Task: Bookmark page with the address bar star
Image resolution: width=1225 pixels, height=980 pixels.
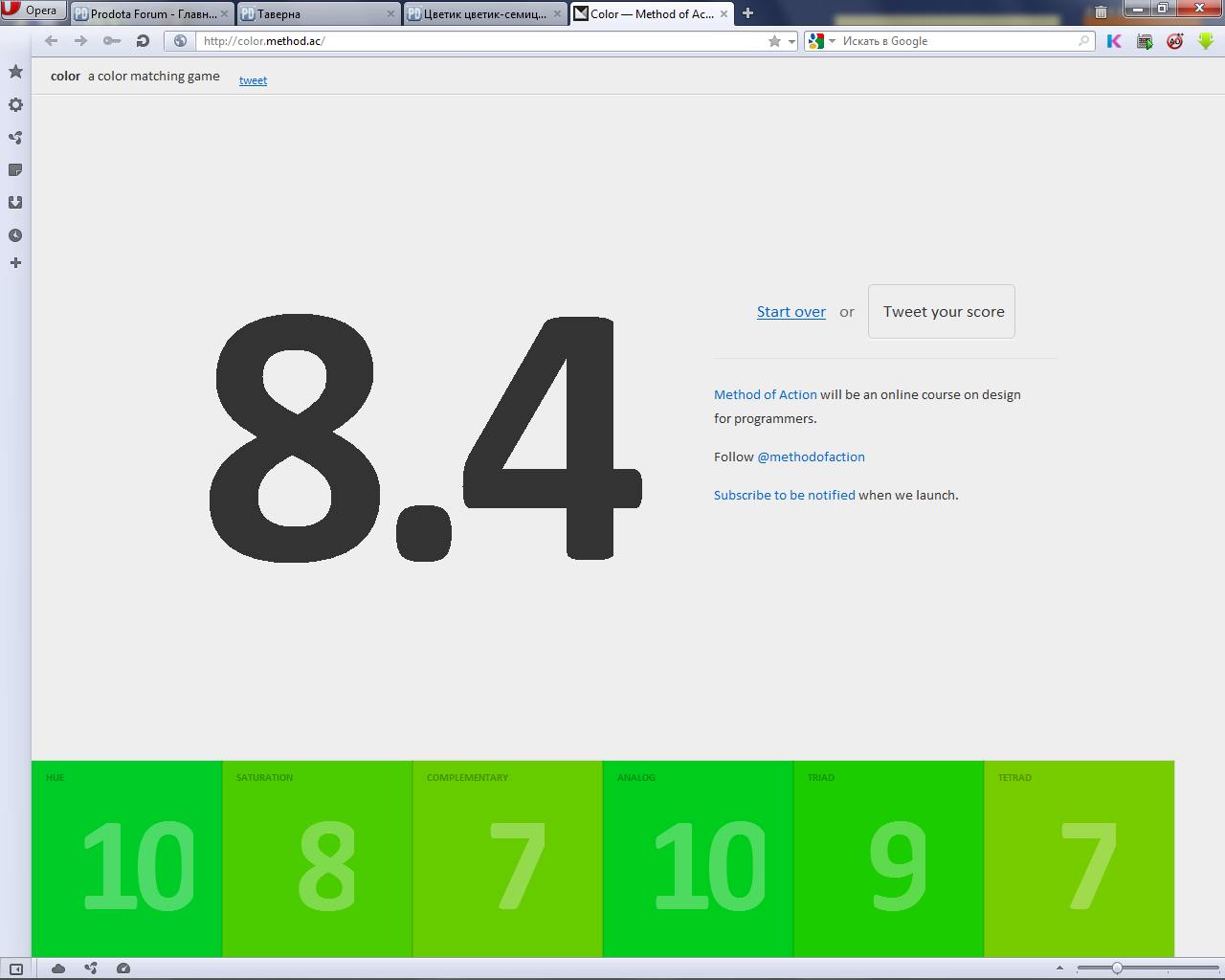Action: click(x=775, y=41)
